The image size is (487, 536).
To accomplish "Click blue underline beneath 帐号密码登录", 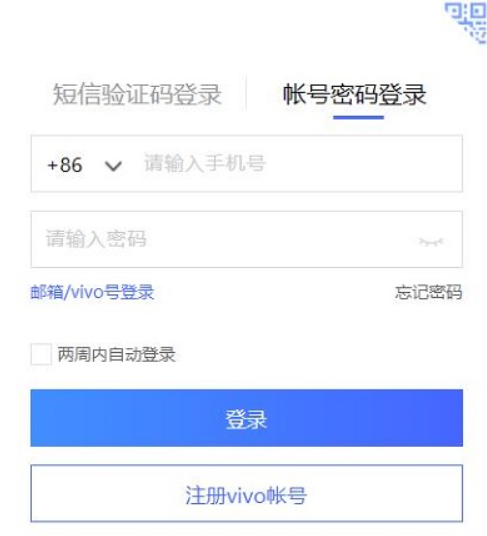I will click(358, 117).
